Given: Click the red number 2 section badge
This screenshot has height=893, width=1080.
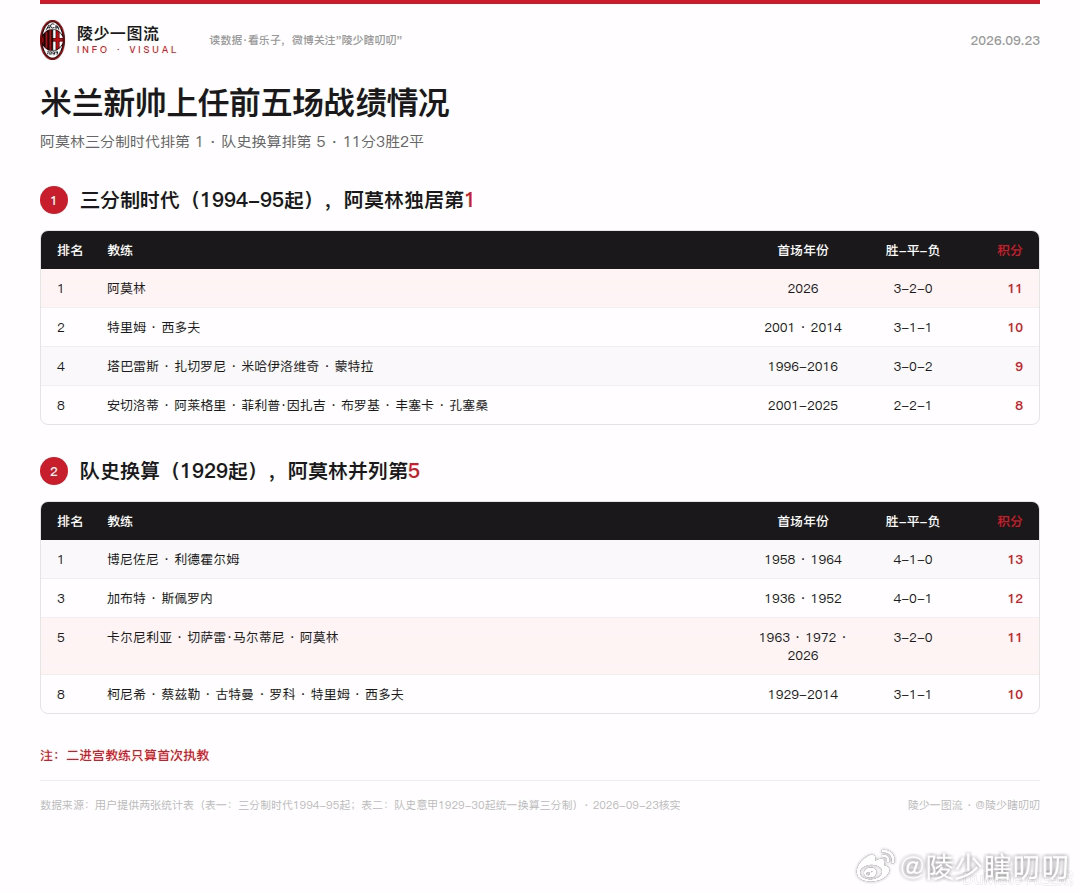Looking at the screenshot, I should (54, 472).
